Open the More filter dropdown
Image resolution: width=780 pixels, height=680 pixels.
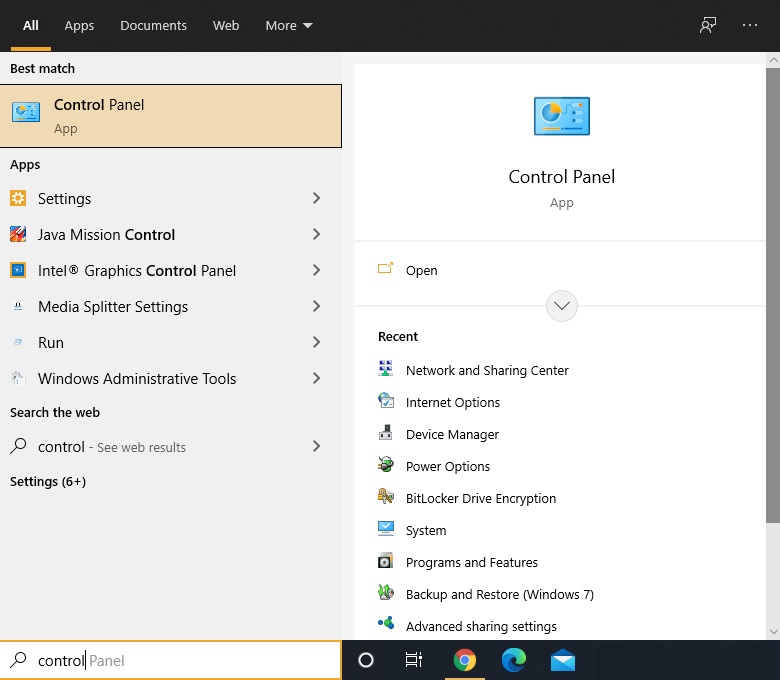289,25
